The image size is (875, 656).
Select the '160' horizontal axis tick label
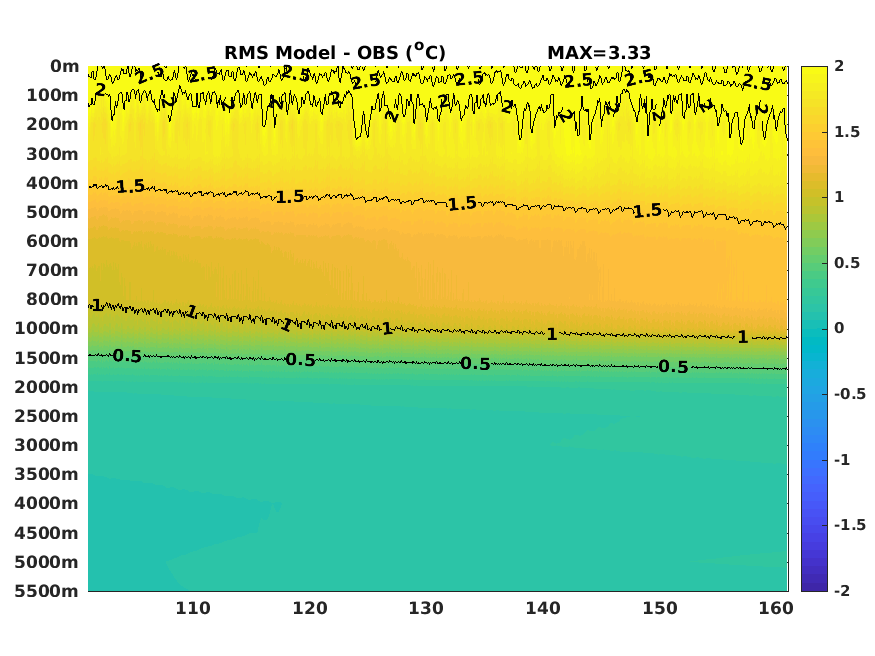(776, 608)
